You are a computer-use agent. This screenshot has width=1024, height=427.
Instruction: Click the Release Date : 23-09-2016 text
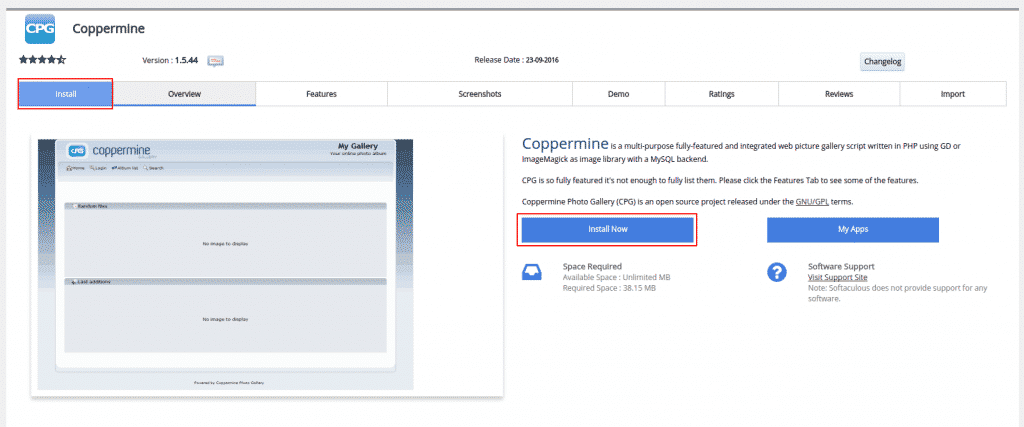pos(517,60)
